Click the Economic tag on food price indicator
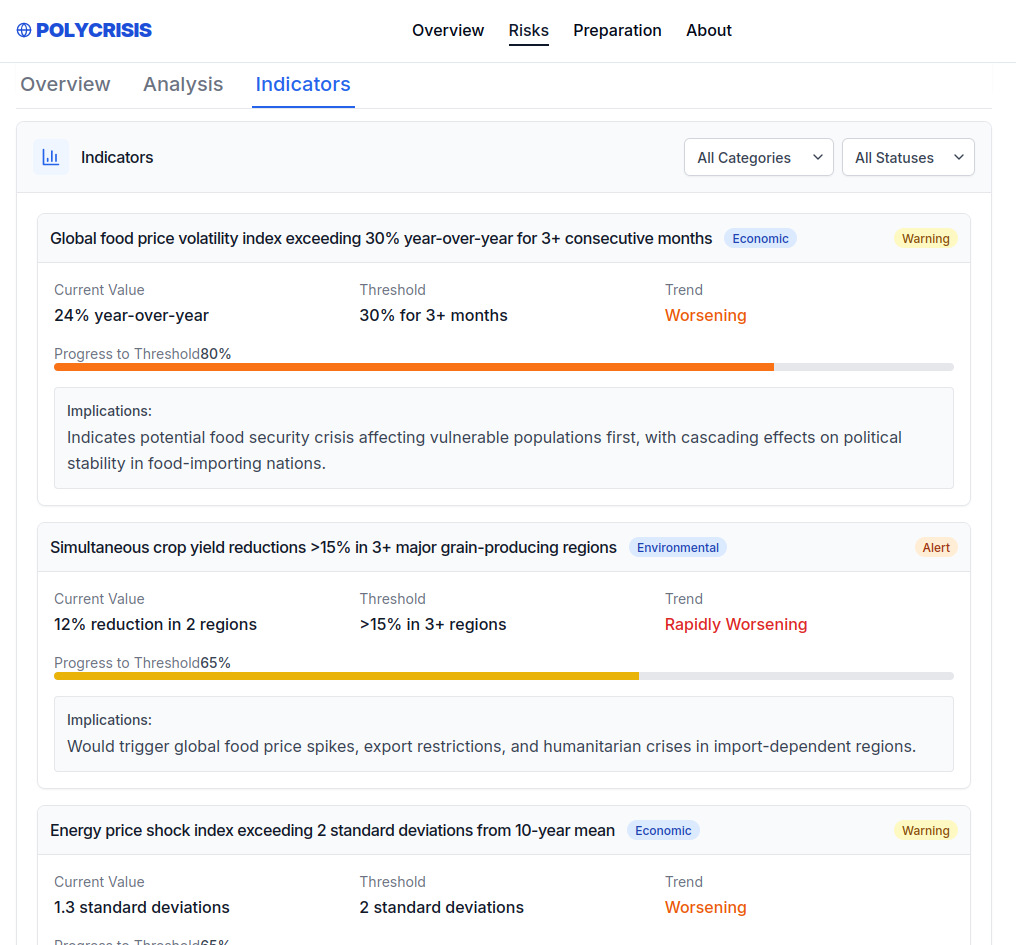The image size is (1016, 945). pos(760,238)
